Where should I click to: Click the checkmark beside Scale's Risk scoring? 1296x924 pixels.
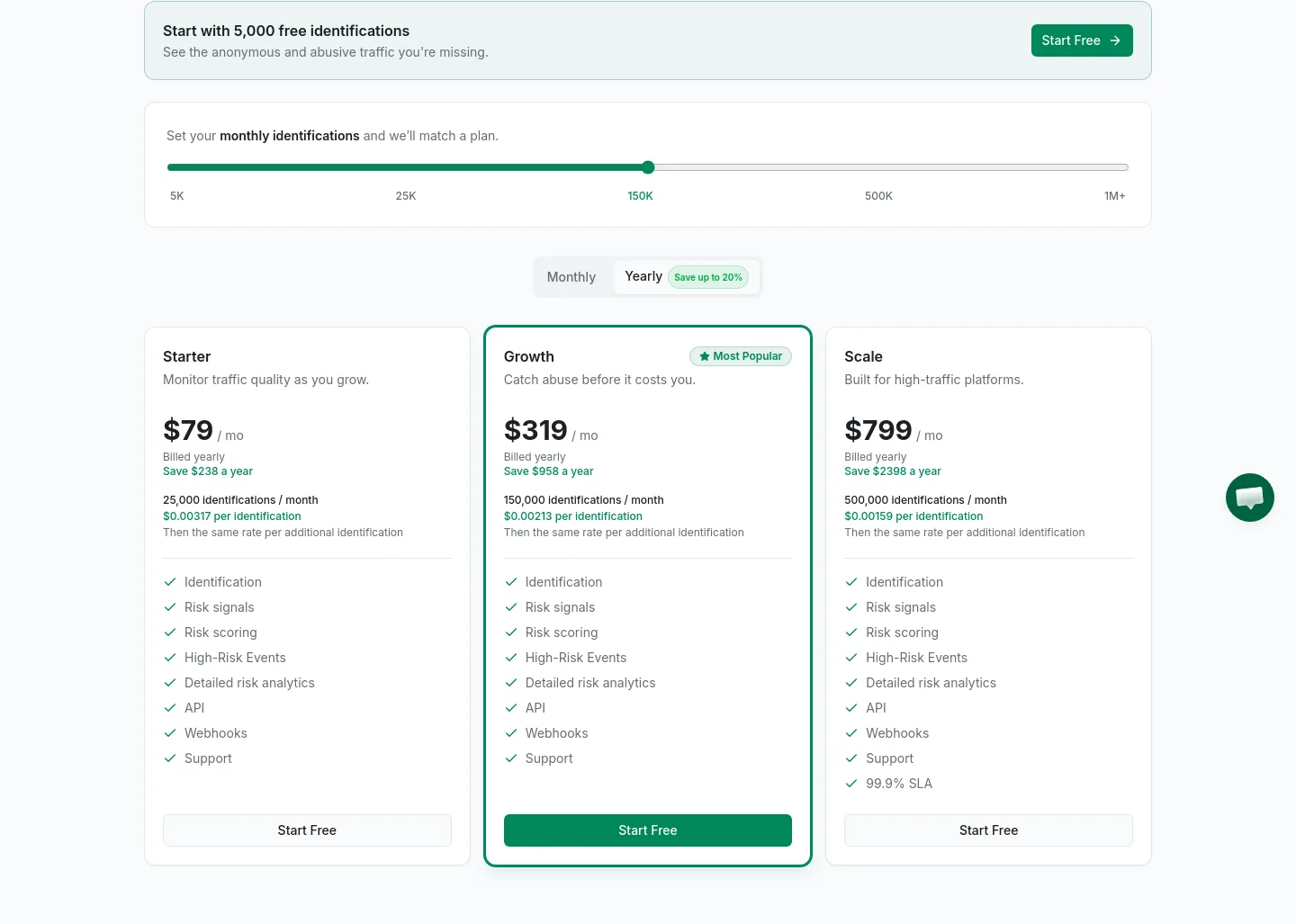[x=851, y=632]
